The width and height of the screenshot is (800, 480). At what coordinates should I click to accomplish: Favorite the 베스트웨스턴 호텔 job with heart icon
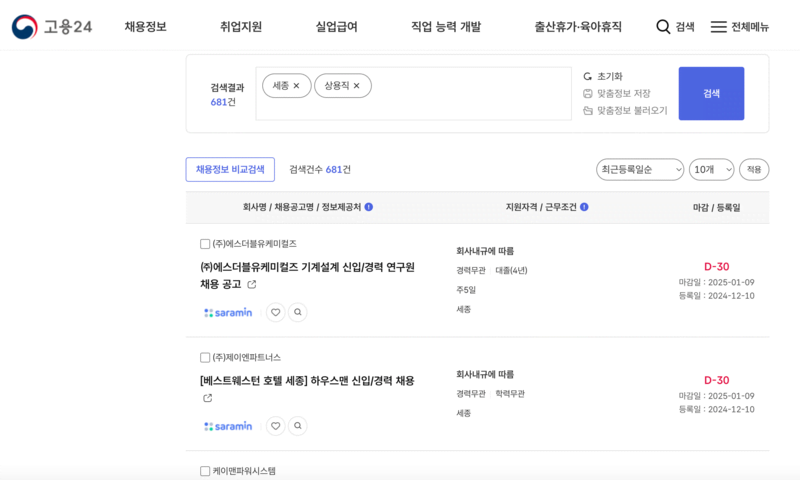(x=276, y=426)
